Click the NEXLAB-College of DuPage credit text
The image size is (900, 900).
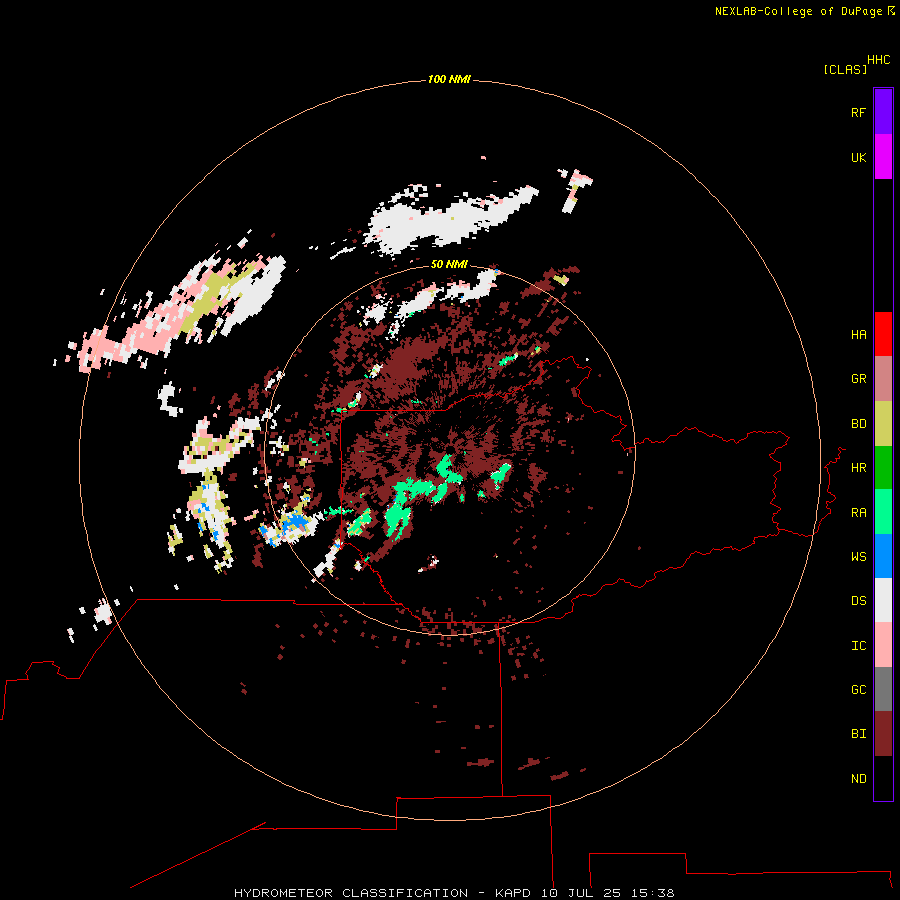[798, 11]
